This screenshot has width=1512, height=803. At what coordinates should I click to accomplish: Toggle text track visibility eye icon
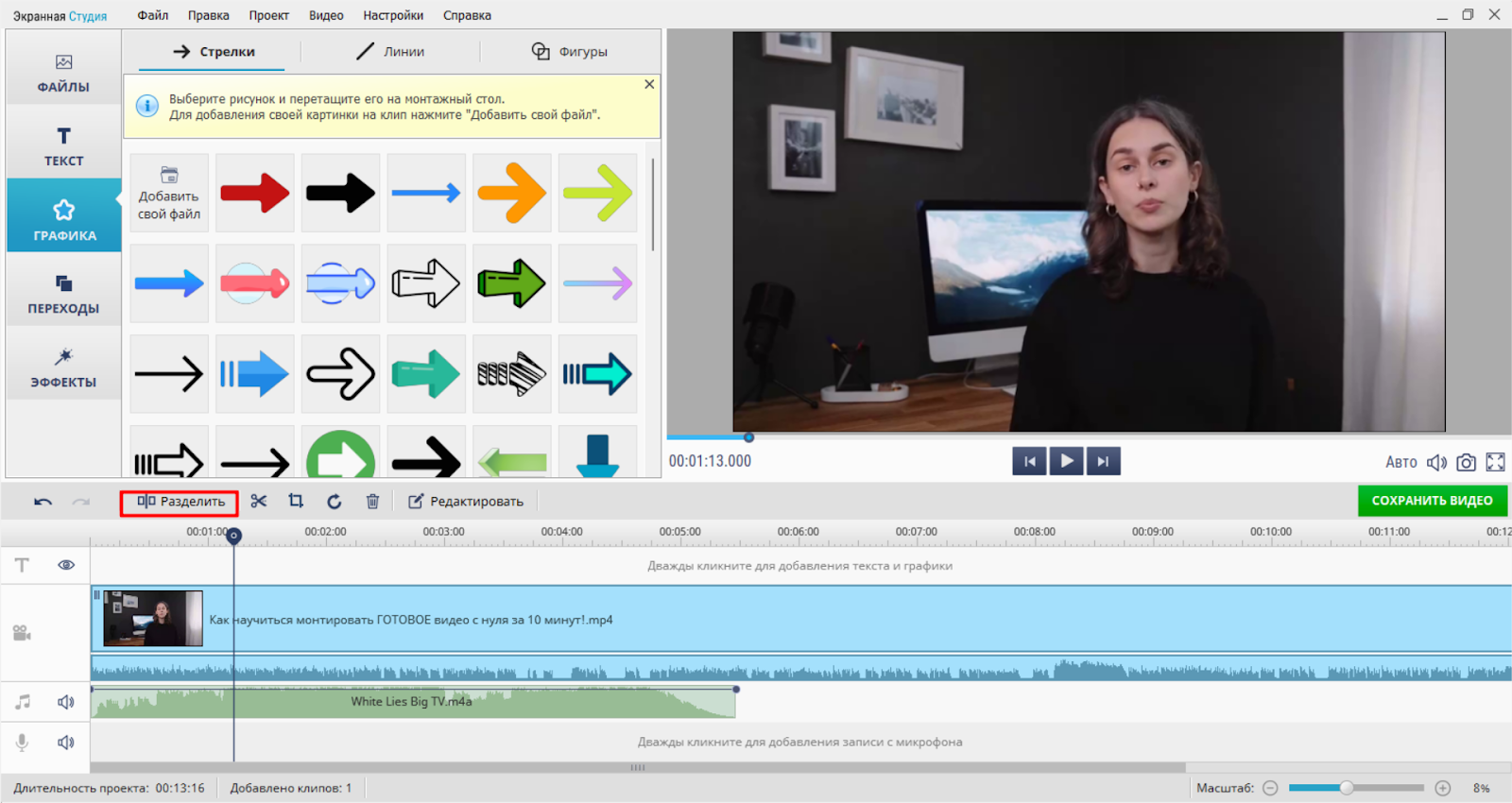click(x=66, y=565)
